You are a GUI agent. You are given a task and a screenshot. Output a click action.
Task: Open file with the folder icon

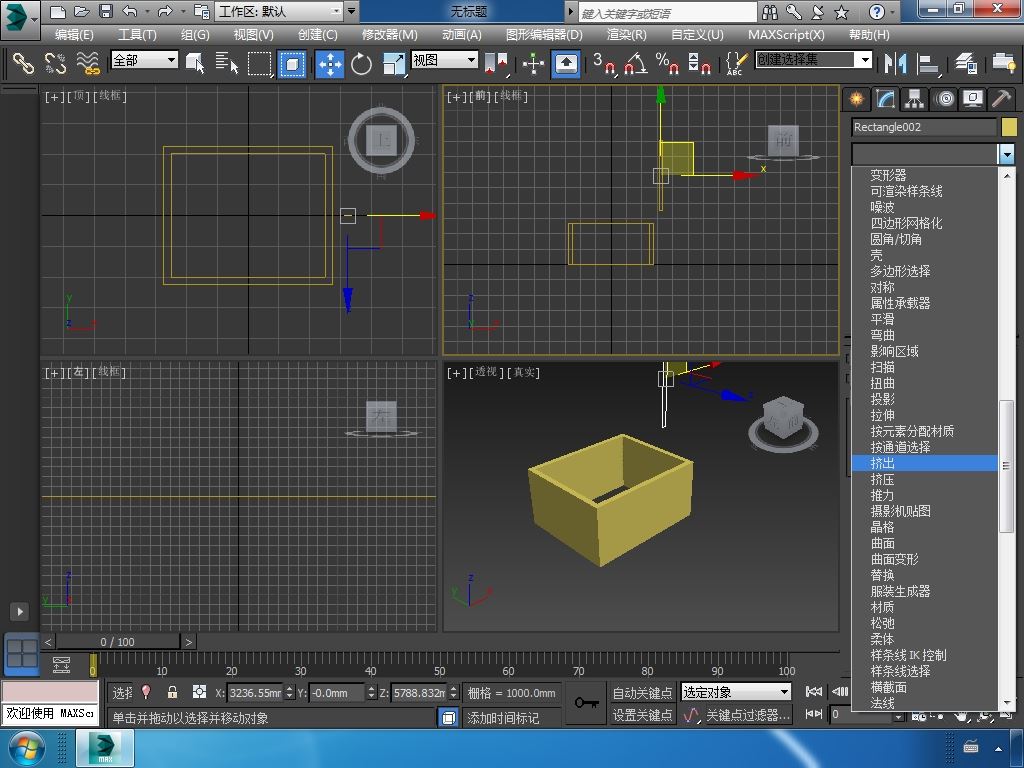tap(82, 12)
